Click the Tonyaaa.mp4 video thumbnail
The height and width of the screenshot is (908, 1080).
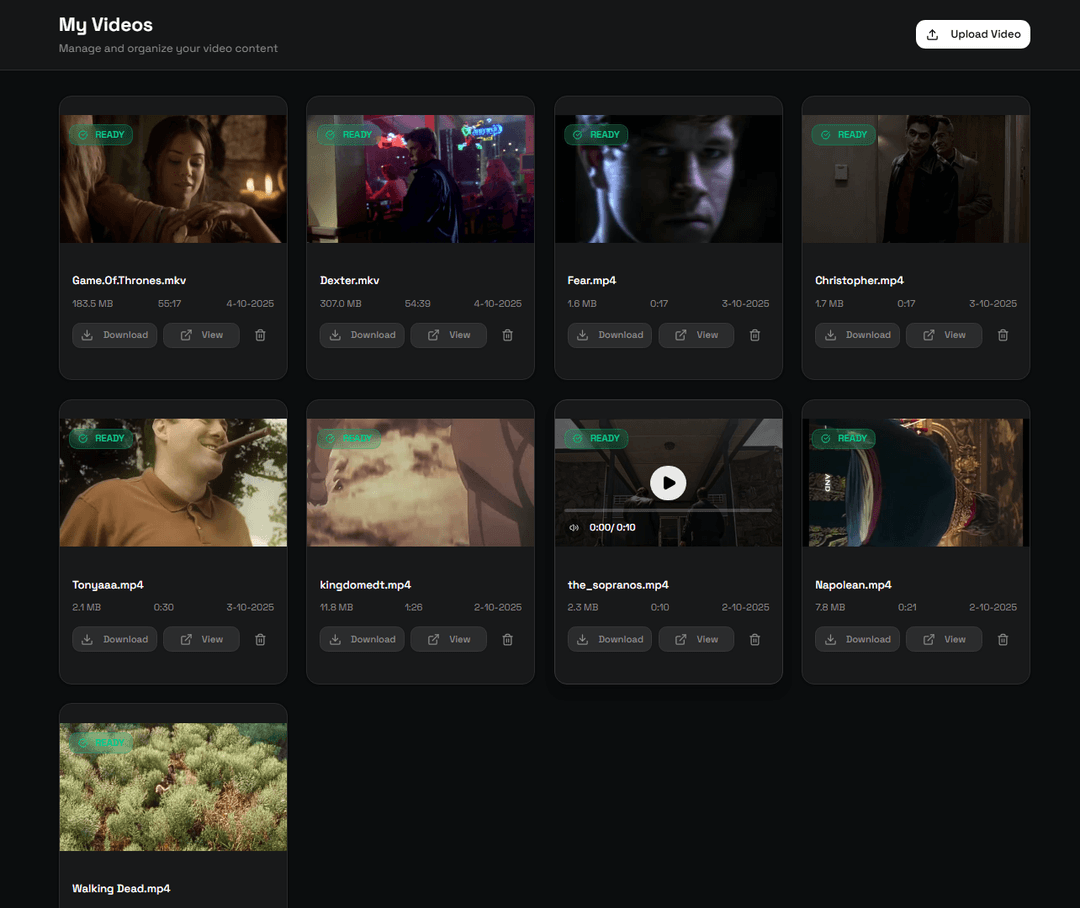173,483
